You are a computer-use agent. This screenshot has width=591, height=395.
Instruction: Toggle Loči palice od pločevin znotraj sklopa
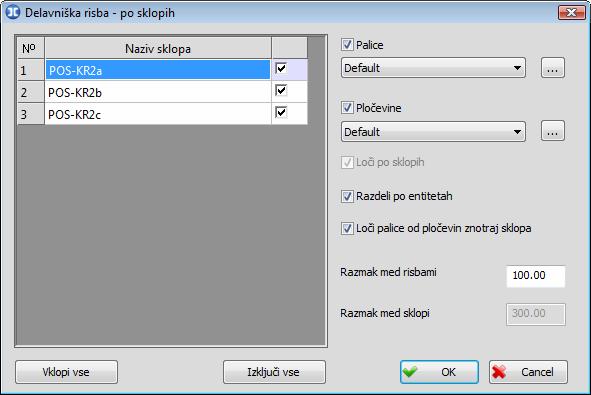point(347,228)
